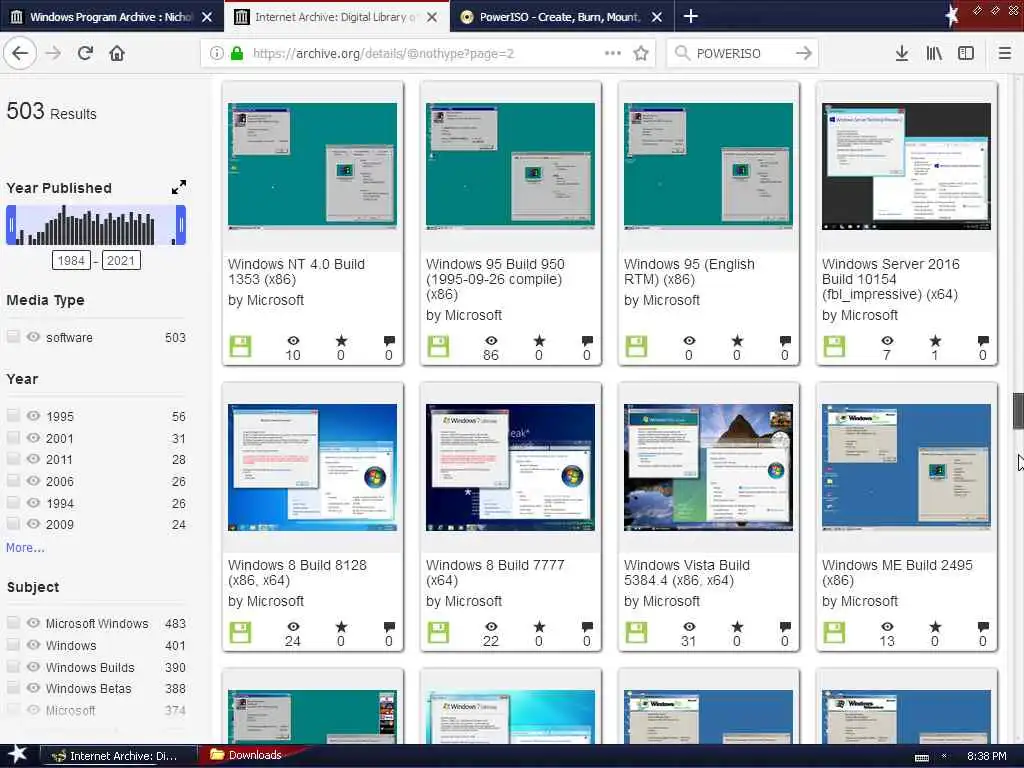
Task: Show site information icon in address bar
Action: pyautogui.click(x=217, y=54)
